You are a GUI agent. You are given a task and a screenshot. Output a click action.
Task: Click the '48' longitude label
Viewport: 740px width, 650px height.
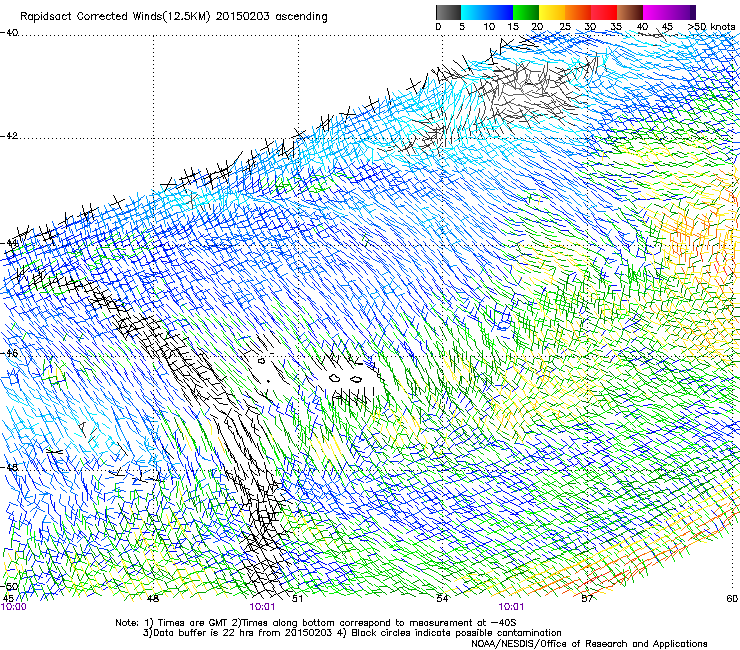click(153, 599)
